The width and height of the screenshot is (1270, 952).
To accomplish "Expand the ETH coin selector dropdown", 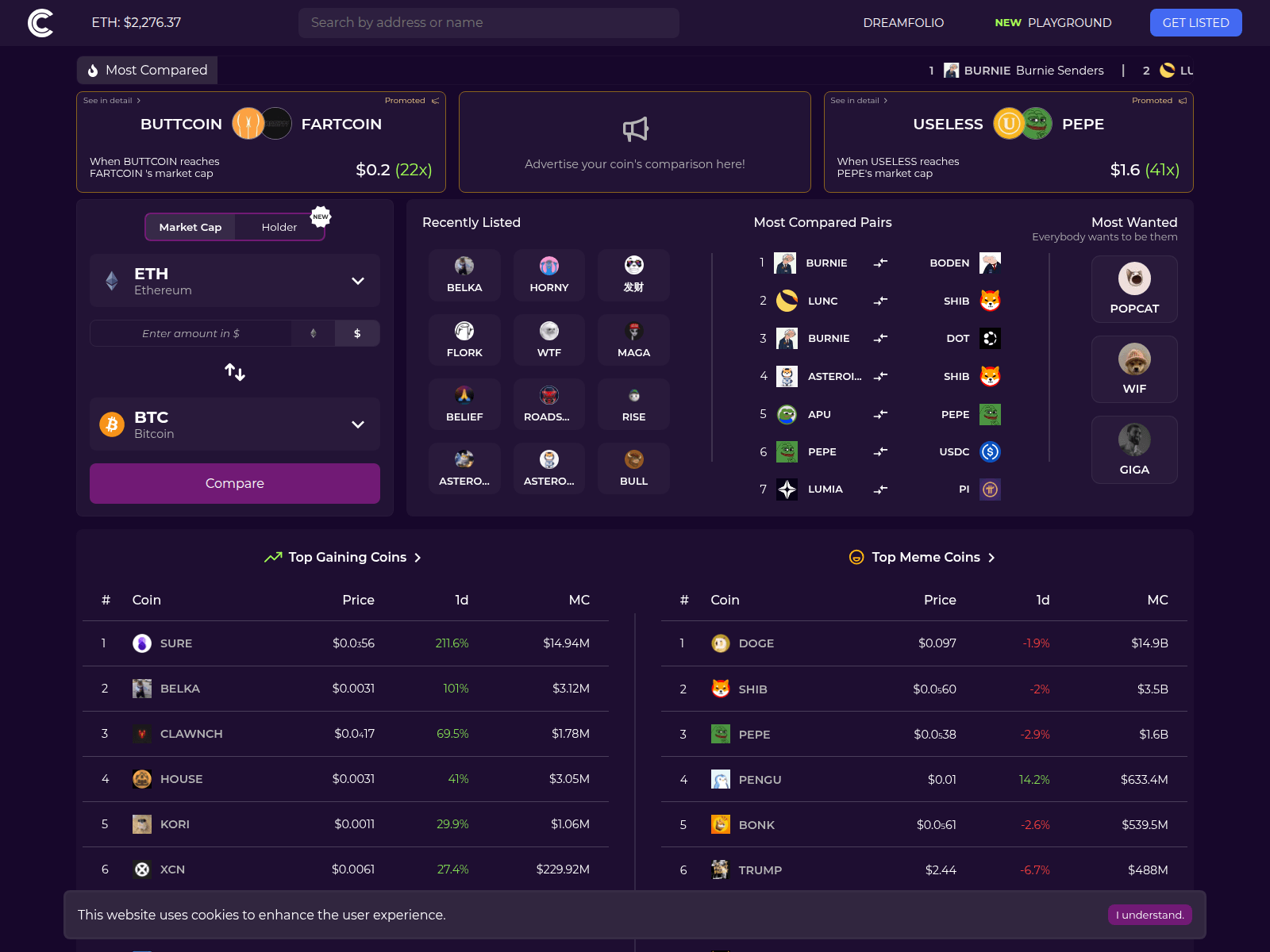I will click(x=235, y=281).
